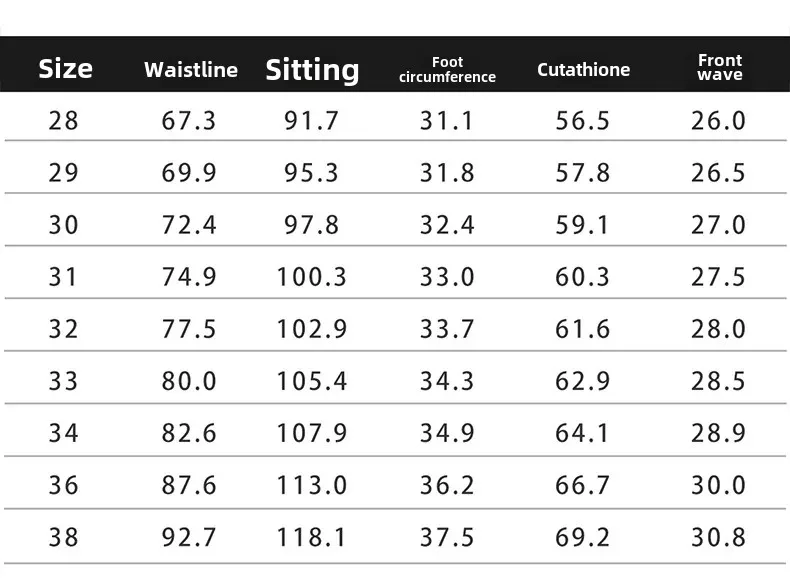Click size 34 in the Size column

(63, 433)
